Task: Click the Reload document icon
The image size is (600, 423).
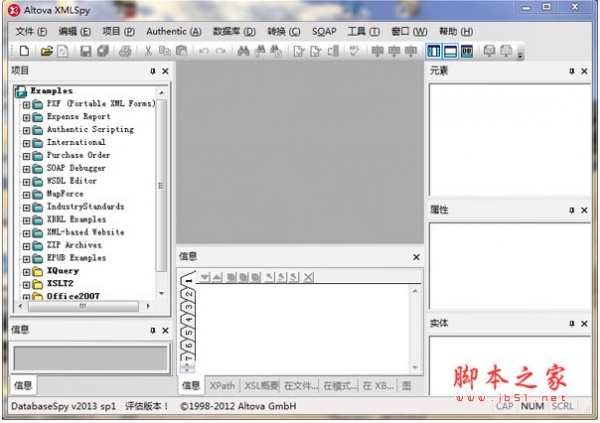Action: click(x=62, y=51)
